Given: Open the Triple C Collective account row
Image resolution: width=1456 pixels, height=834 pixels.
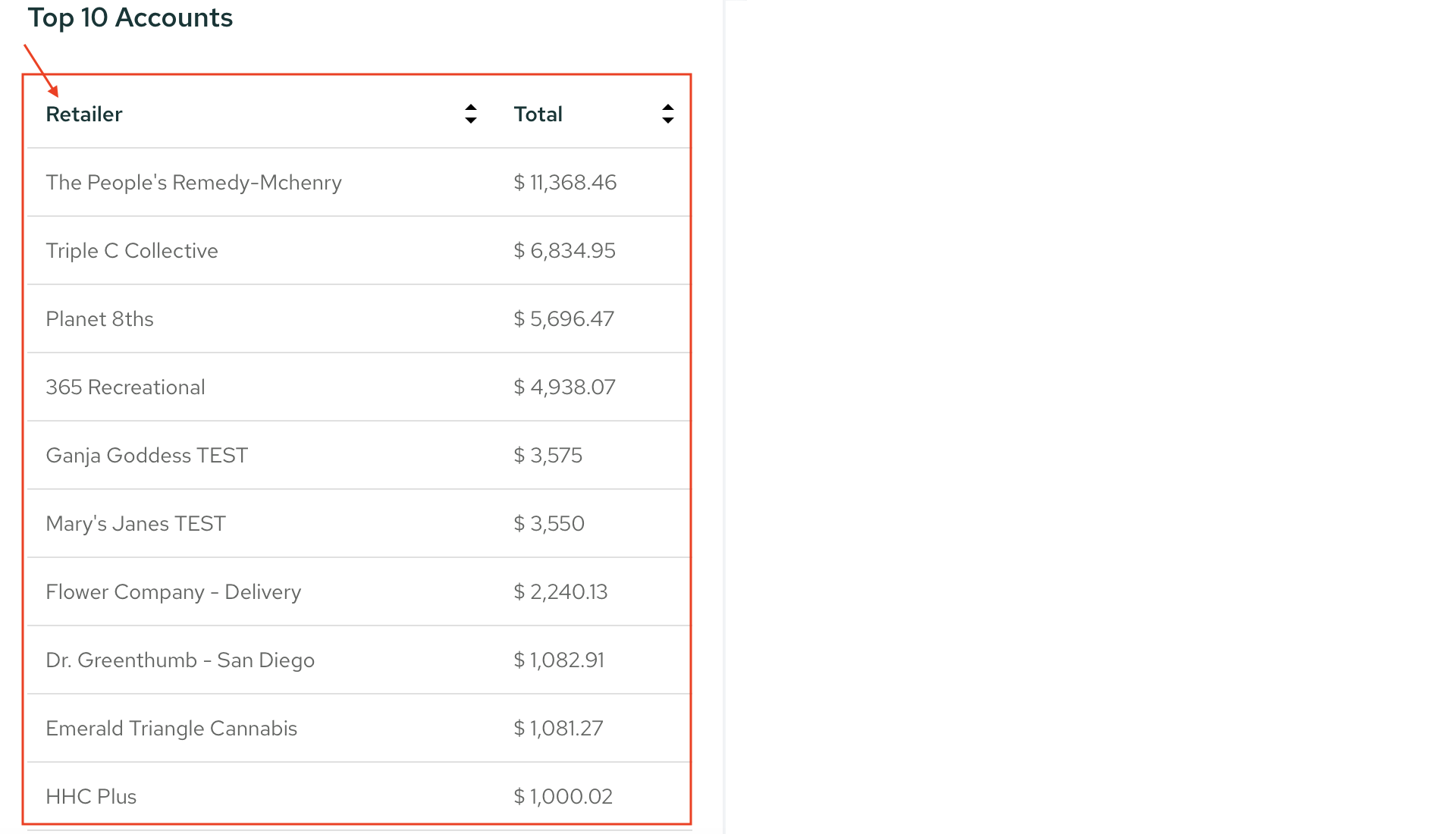Looking at the screenshot, I should click(x=132, y=250).
